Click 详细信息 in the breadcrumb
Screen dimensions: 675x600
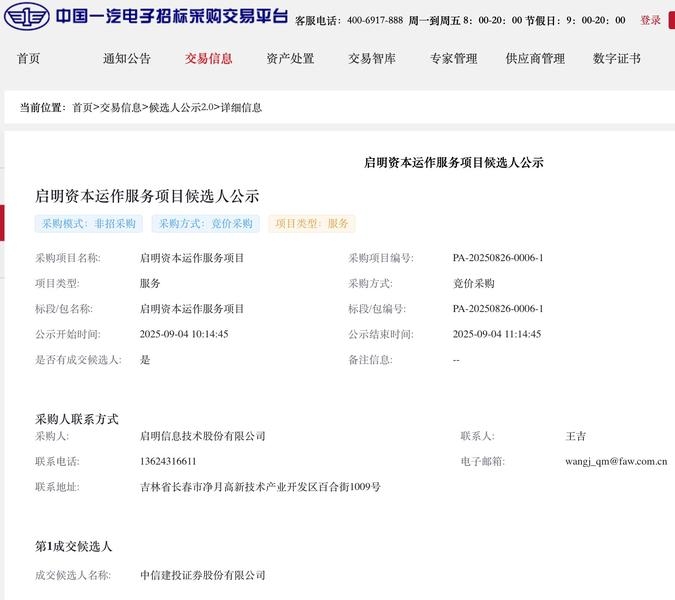241,107
